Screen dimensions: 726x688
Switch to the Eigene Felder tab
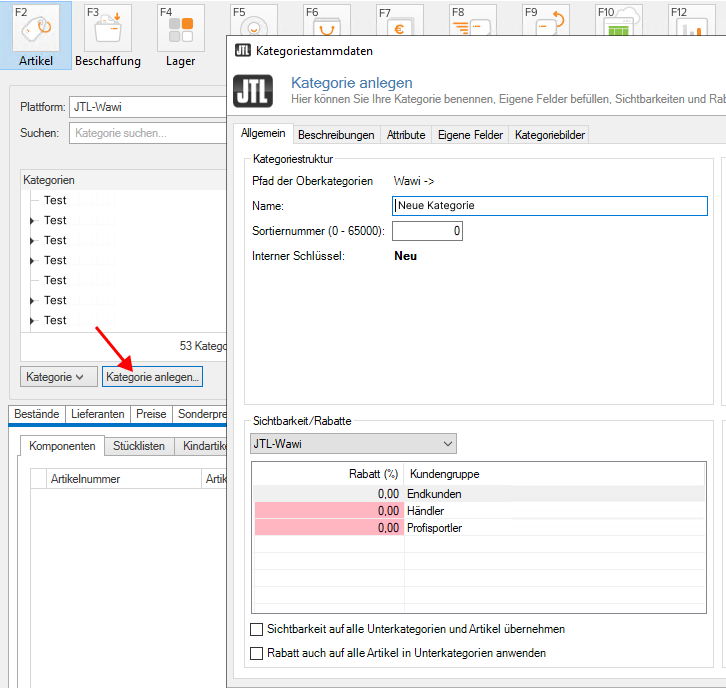(470, 135)
